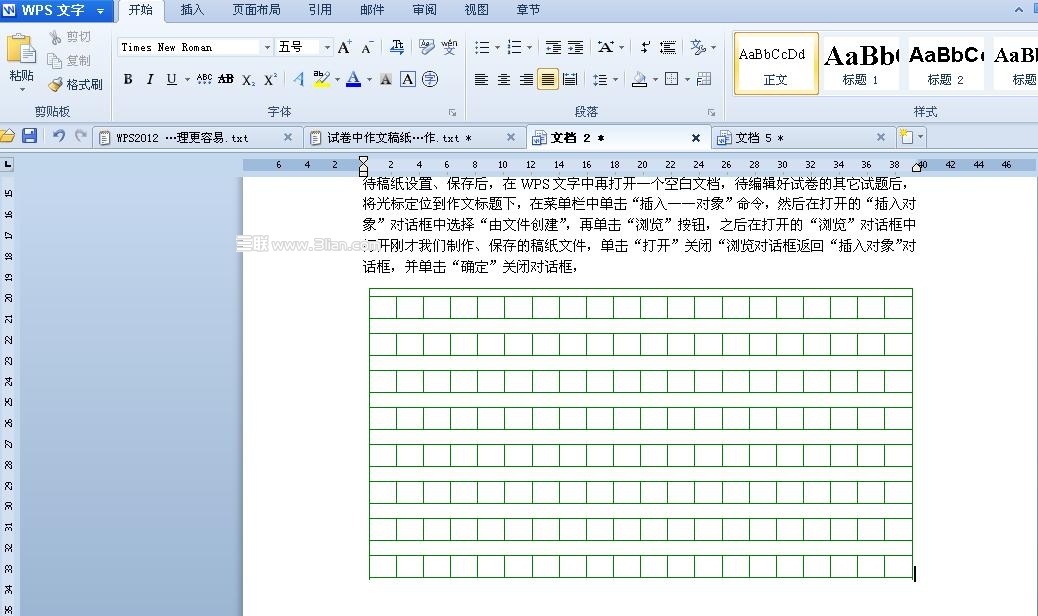This screenshot has width=1038, height=616.
Task: Open the line spacing dropdown arrow
Action: click(616, 79)
